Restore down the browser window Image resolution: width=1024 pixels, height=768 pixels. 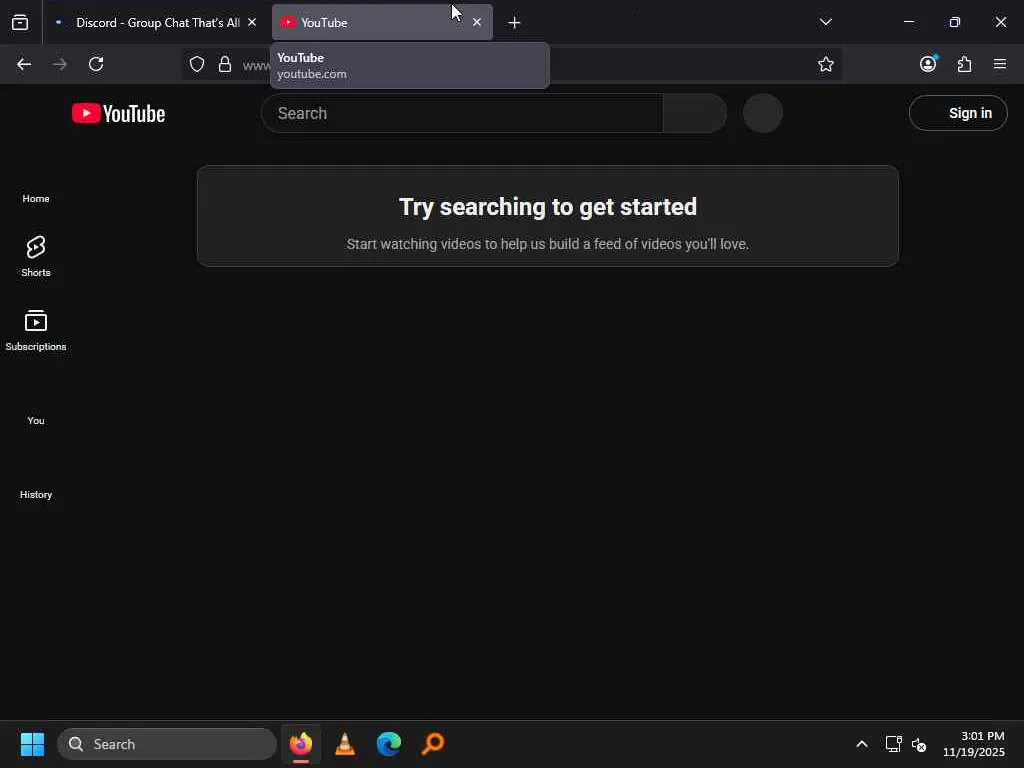[x=955, y=22]
